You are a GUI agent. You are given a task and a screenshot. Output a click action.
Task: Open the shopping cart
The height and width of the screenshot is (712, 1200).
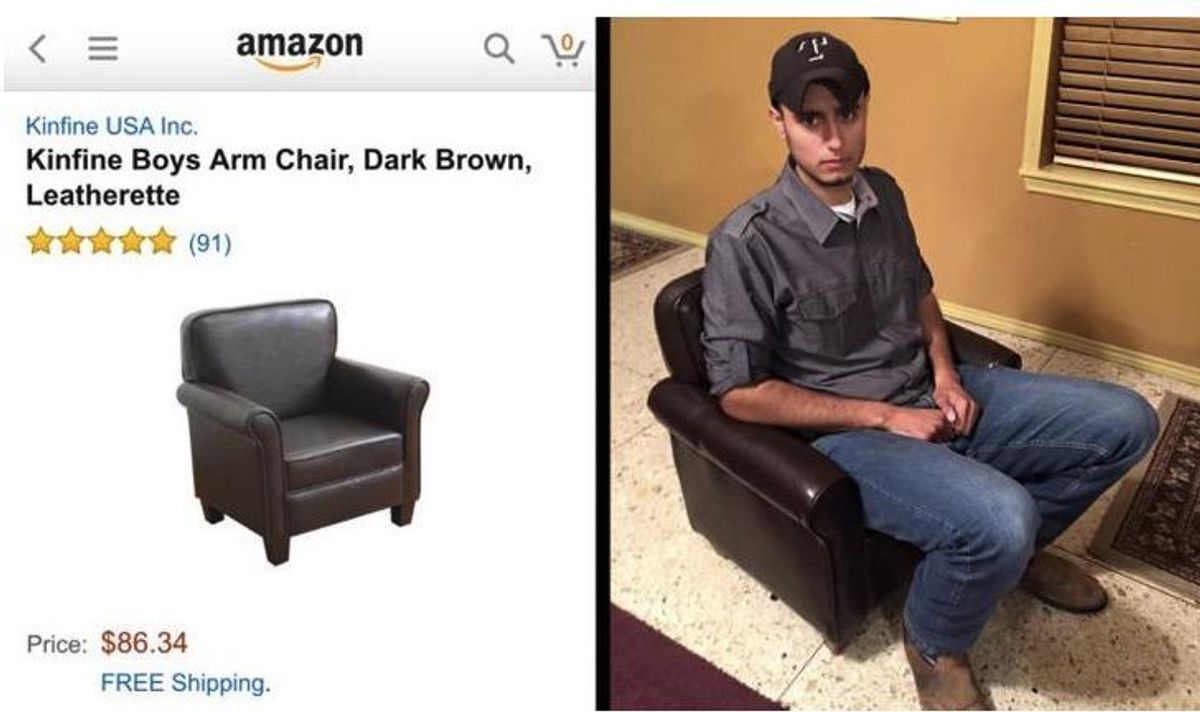click(x=564, y=48)
